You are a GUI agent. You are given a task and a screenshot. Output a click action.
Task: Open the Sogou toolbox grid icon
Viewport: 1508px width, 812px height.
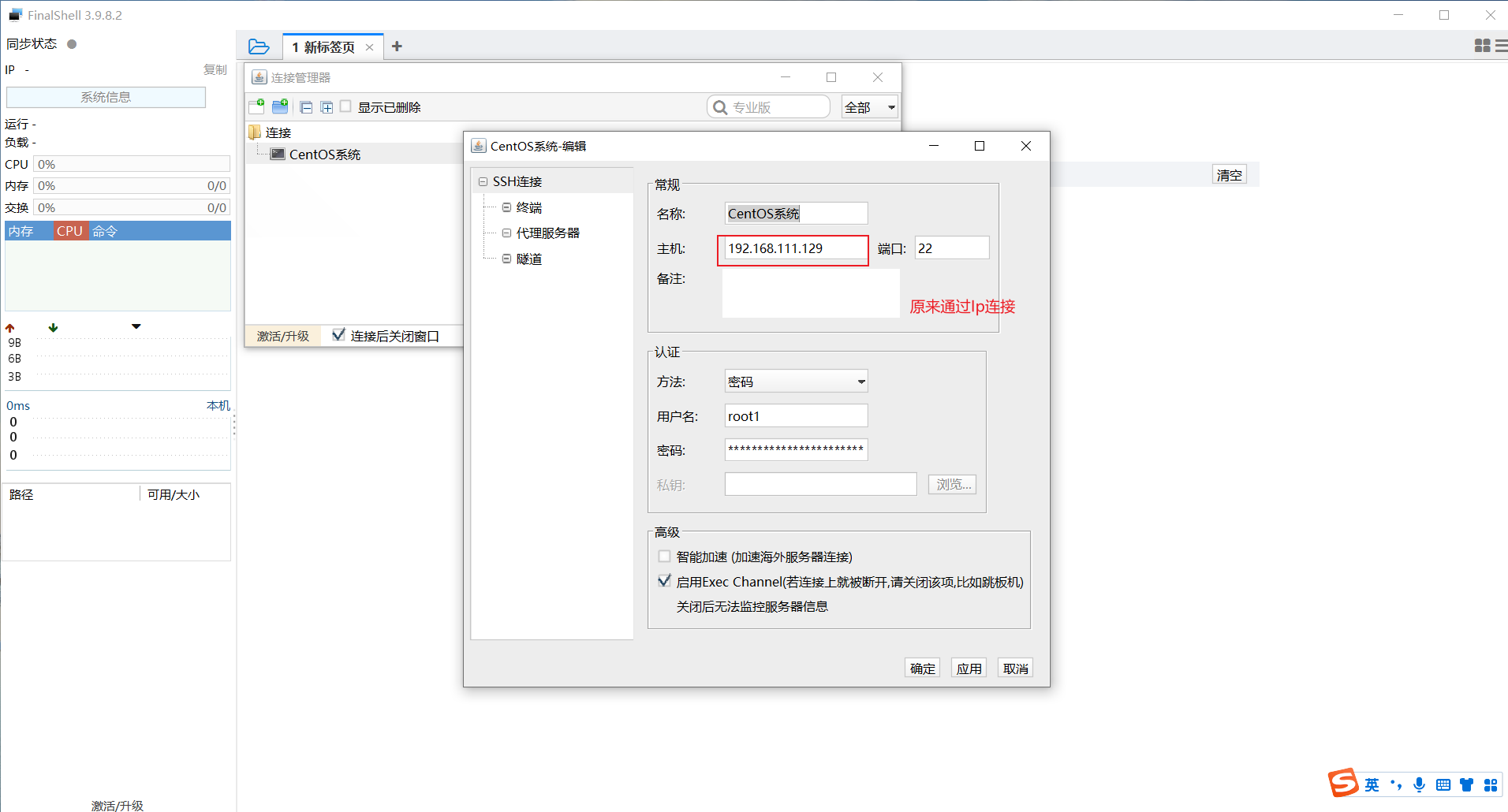coord(1491,784)
